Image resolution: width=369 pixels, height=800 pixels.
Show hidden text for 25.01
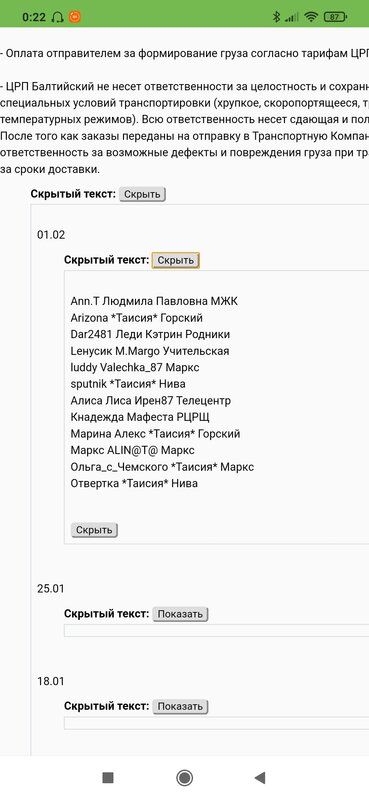point(180,614)
